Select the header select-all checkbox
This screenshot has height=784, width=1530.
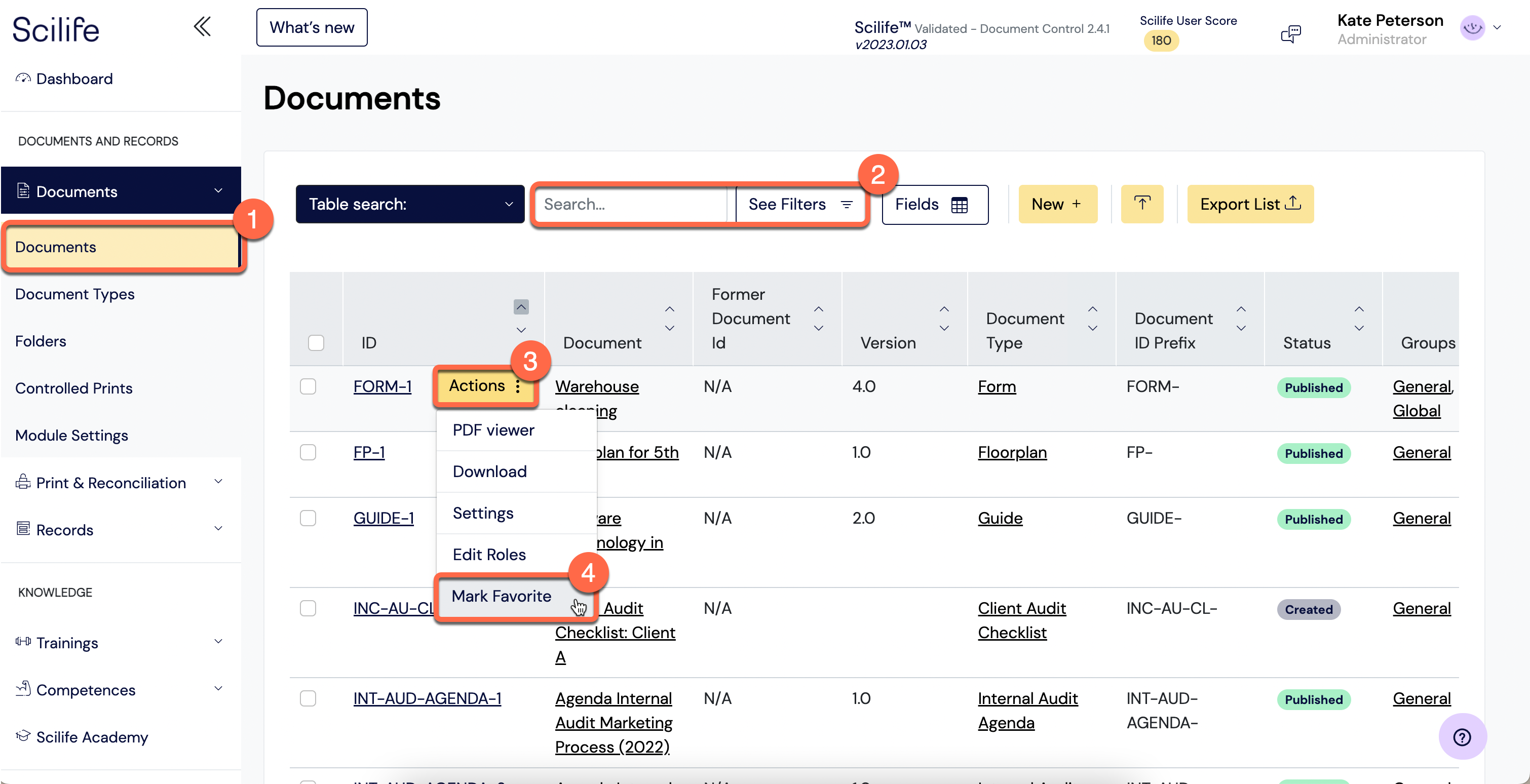pyautogui.click(x=316, y=343)
